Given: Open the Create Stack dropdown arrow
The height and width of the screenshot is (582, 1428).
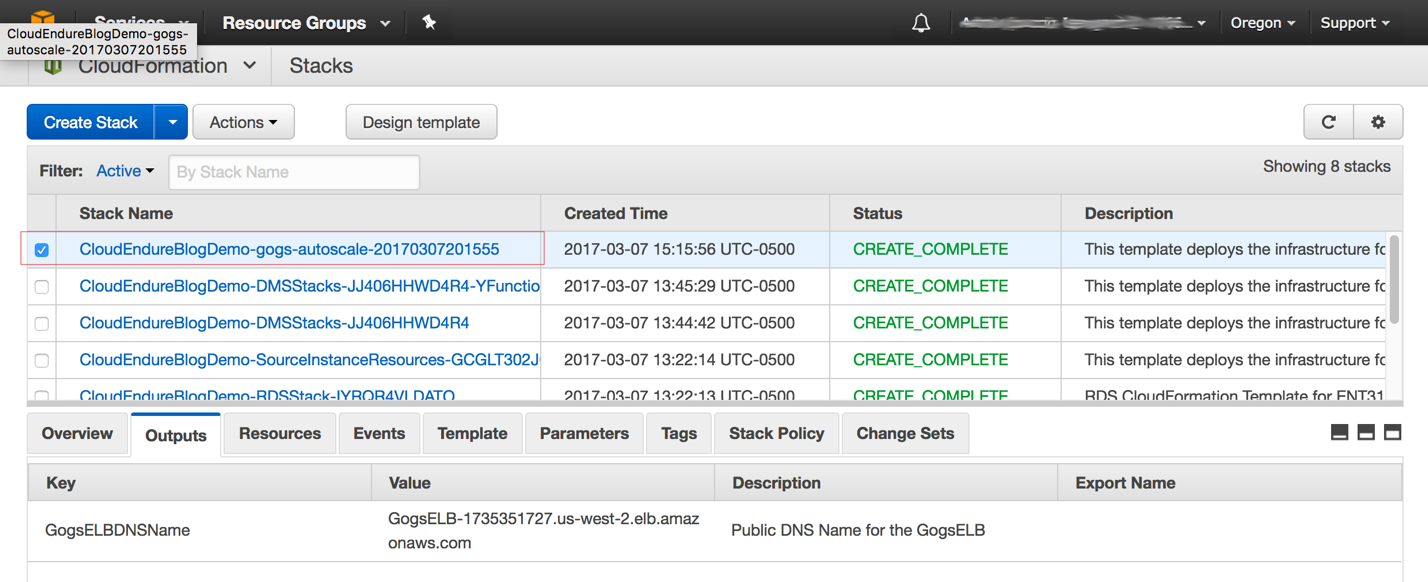Looking at the screenshot, I should point(172,122).
